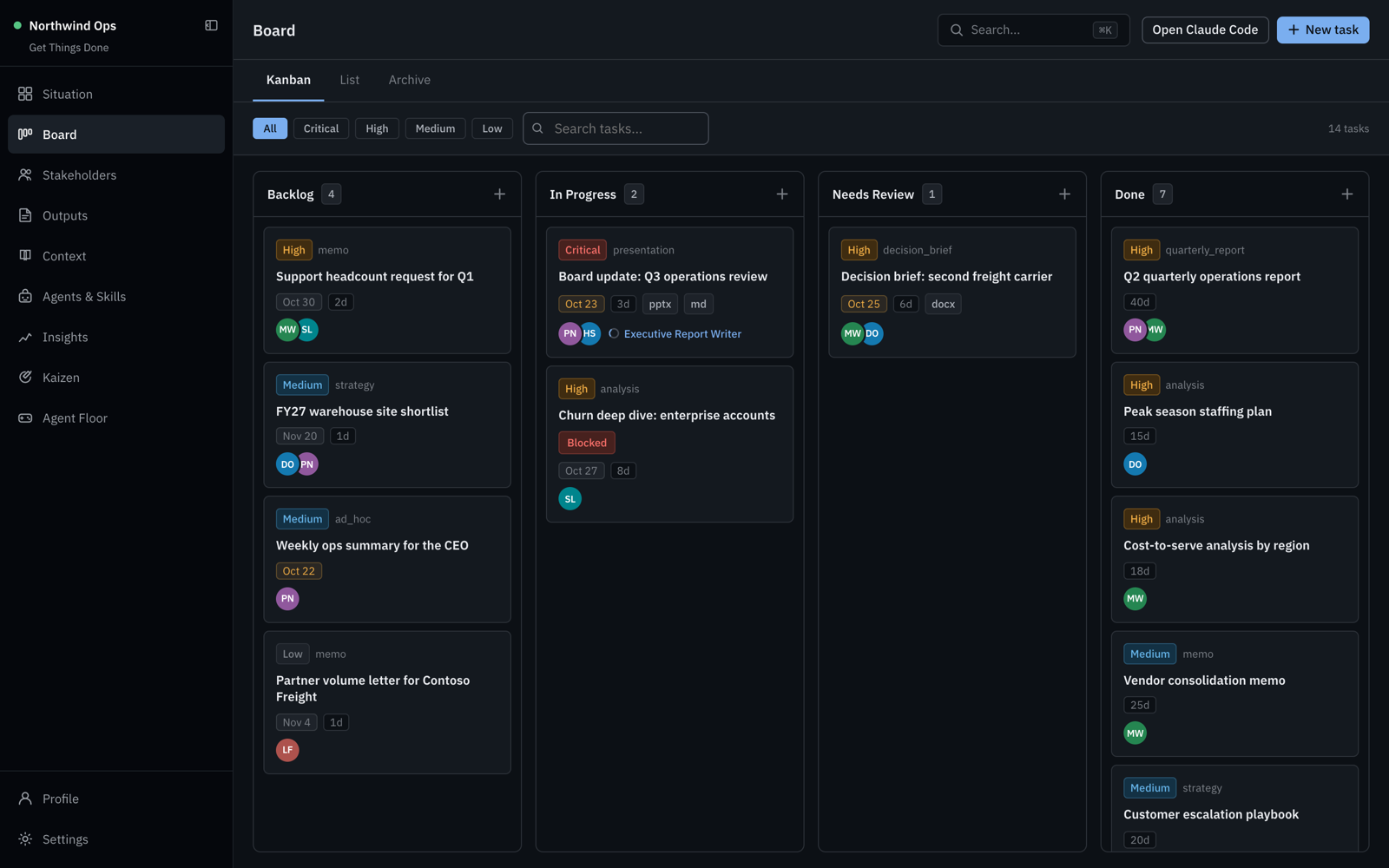The height and width of the screenshot is (868, 1389).
Task: Filter tasks by All priorities
Action: coord(270,128)
